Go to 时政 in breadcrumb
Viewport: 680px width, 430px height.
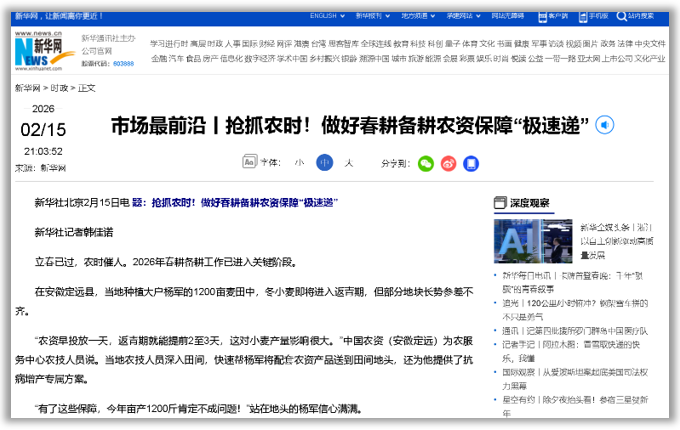62,88
